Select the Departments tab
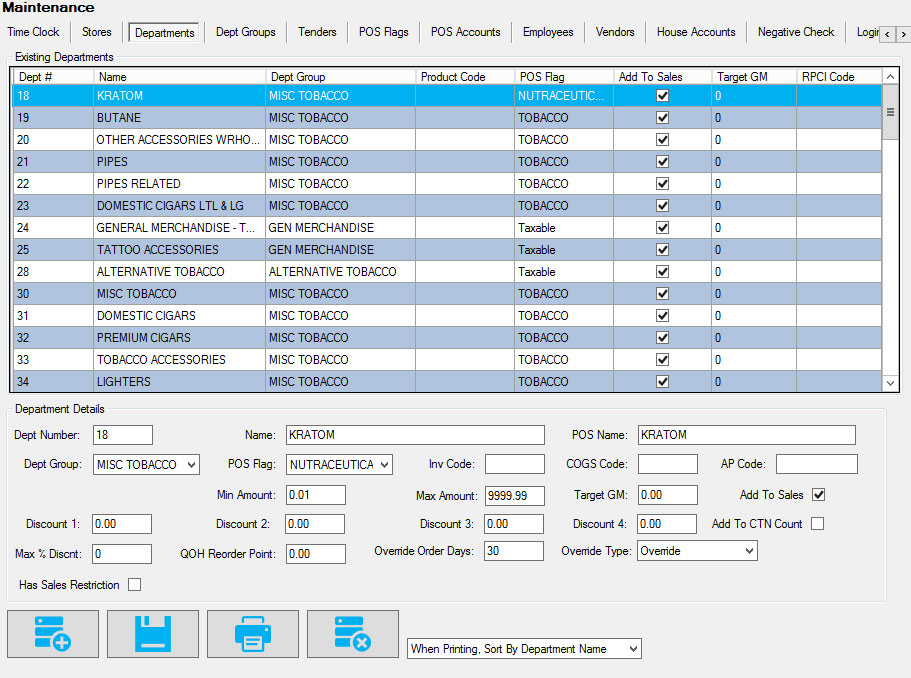The height and width of the screenshot is (678, 911). tap(164, 33)
